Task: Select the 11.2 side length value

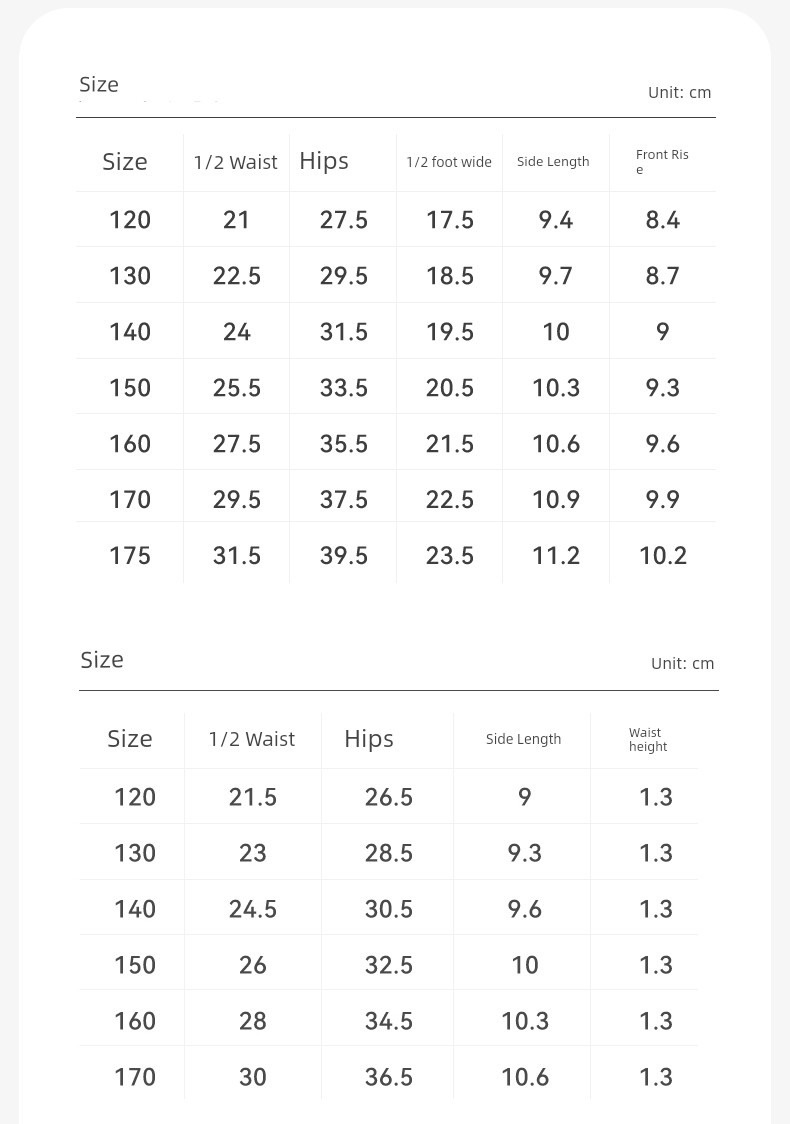Action: click(x=556, y=556)
